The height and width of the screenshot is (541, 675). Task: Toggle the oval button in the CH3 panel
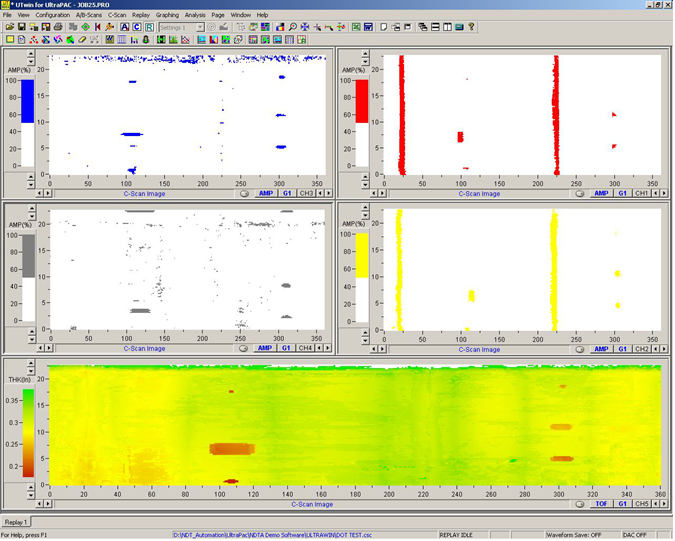click(244, 194)
